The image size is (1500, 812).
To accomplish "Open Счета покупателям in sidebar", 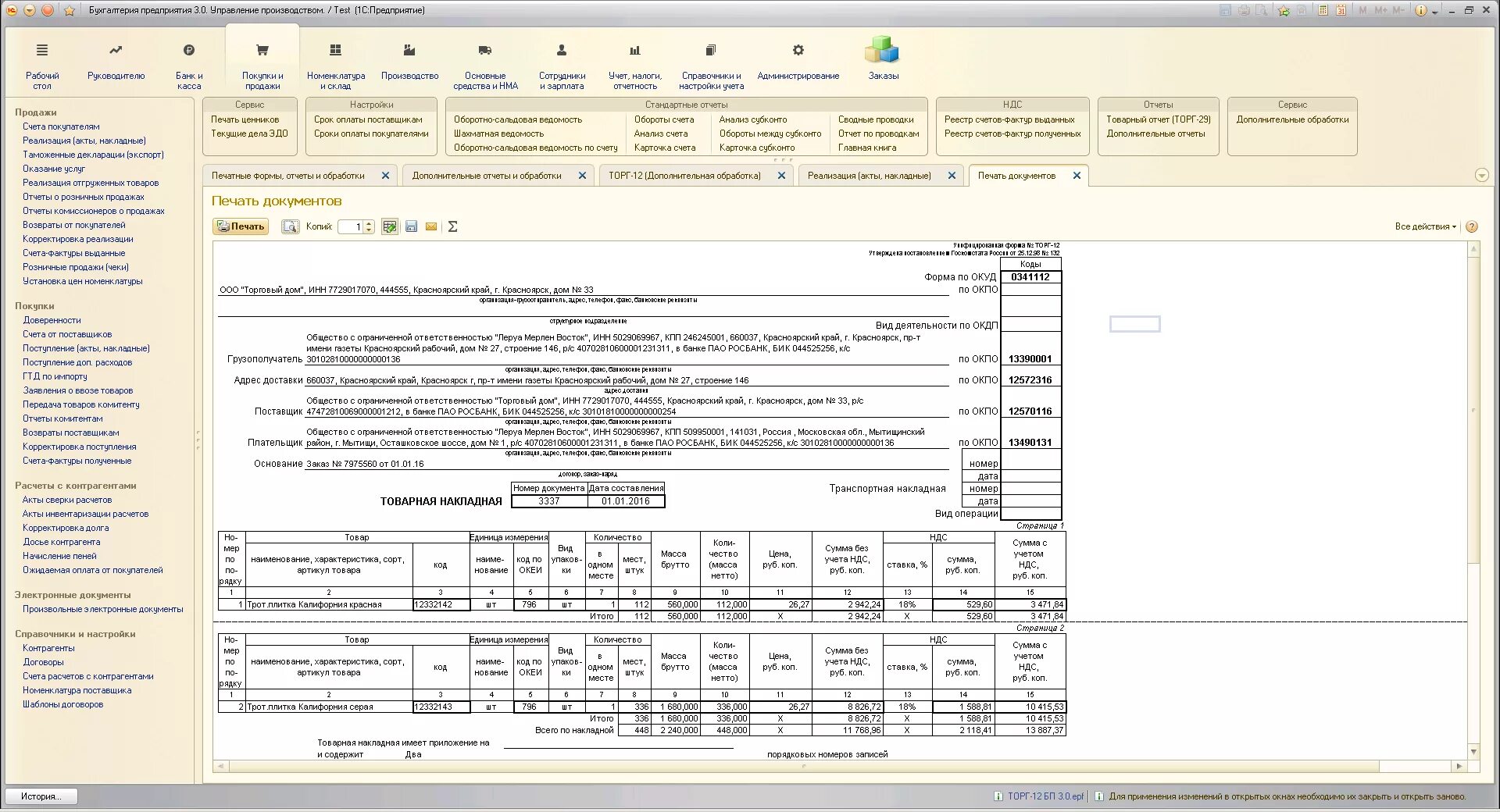I will 61,126.
